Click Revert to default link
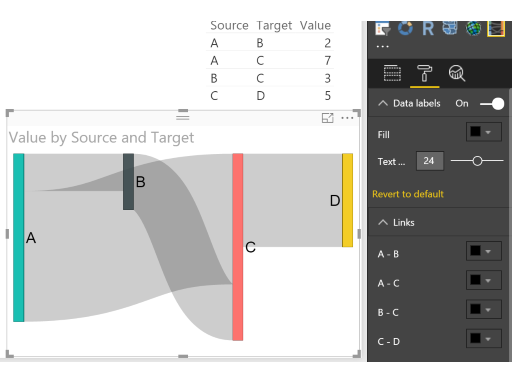This screenshot has width=512, height=384. click(408, 194)
